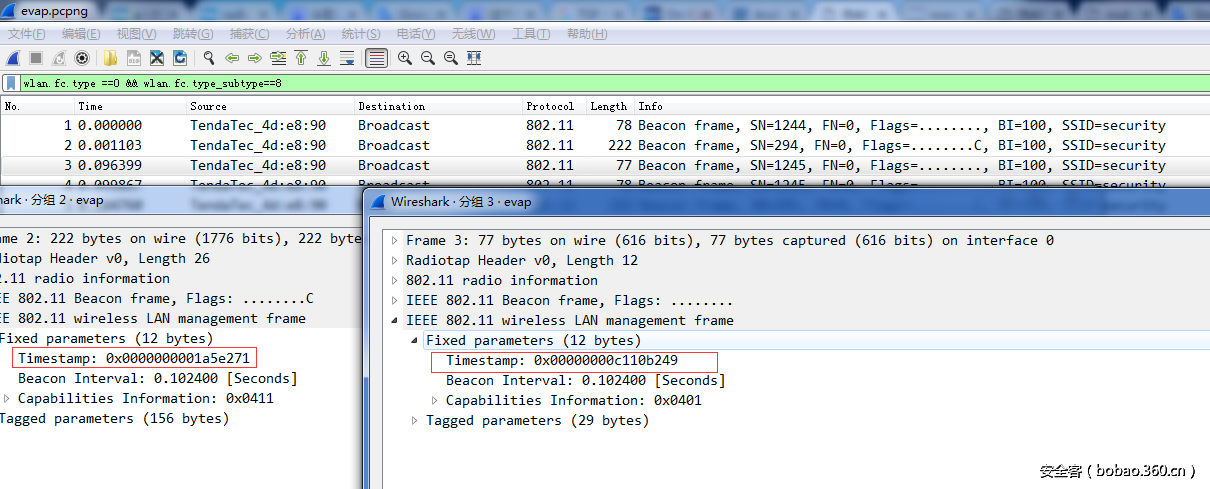Image resolution: width=1210 pixels, height=489 pixels.
Task: Click the display filter bookmark icon
Action: (11, 84)
